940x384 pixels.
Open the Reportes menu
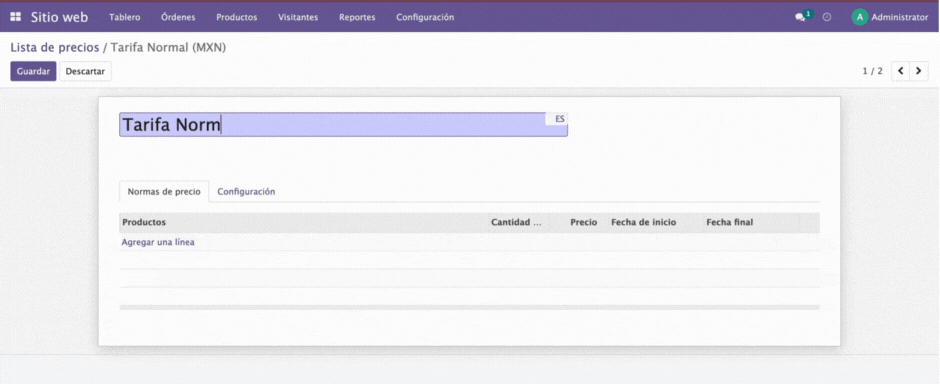357,17
